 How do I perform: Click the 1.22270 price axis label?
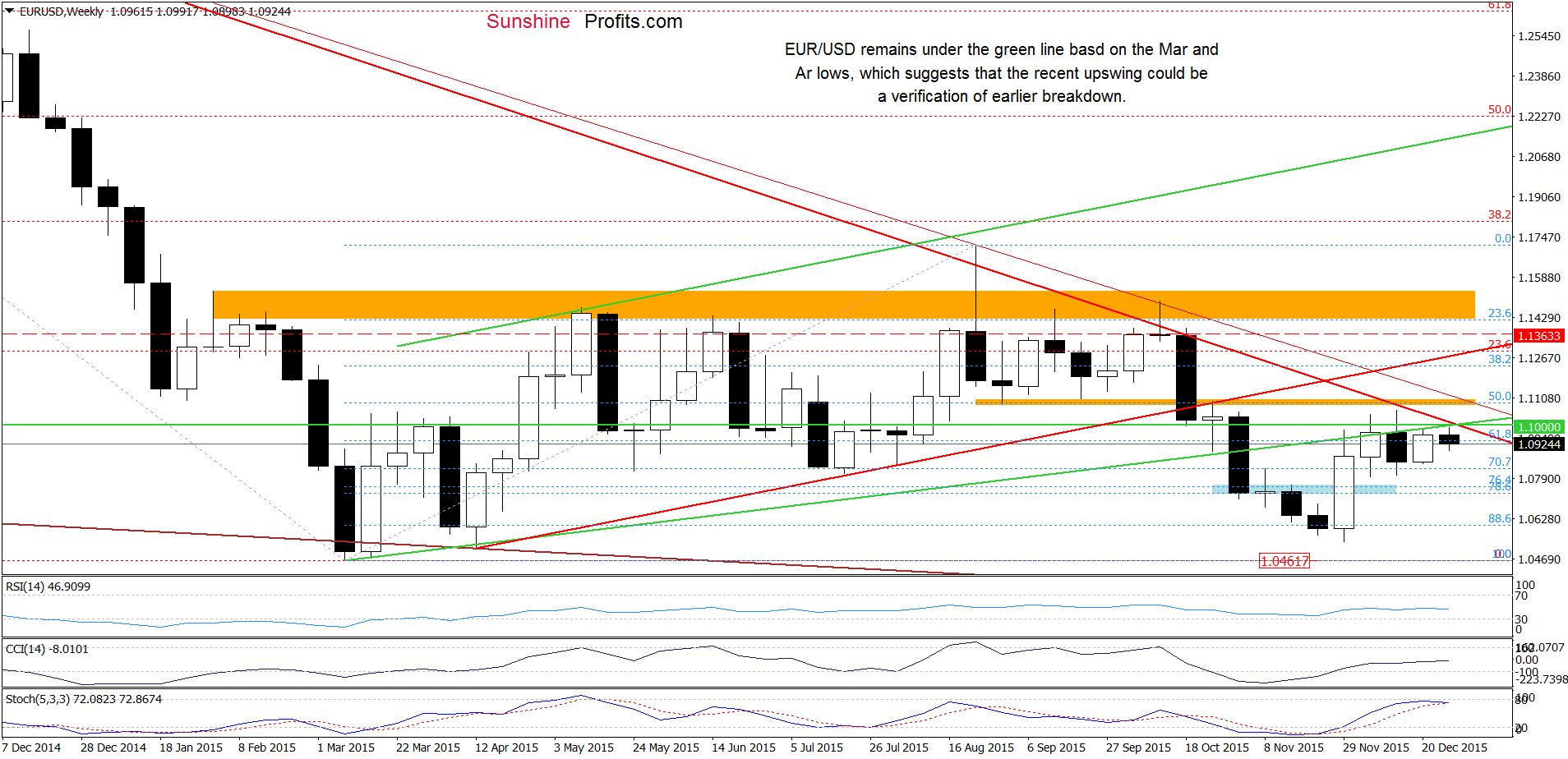(x=1539, y=117)
